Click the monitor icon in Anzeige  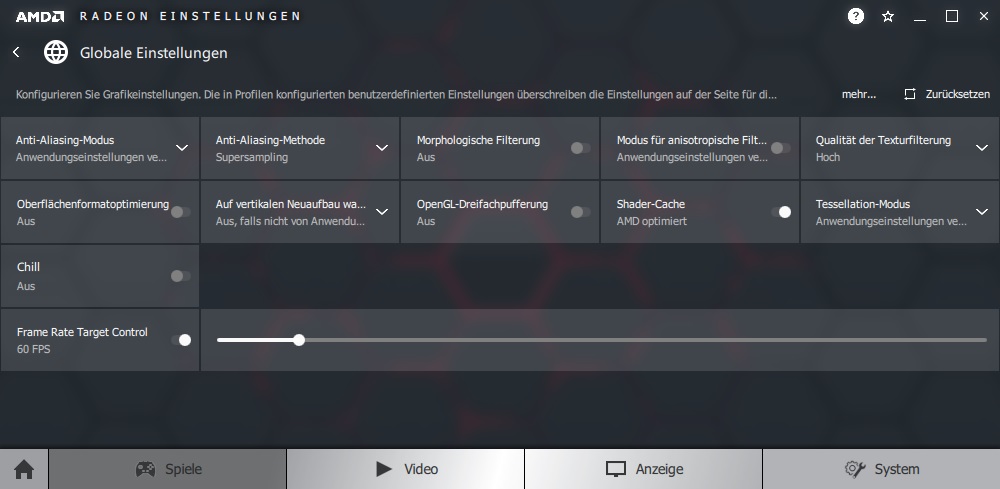pyautogui.click(x=615, y=469)
